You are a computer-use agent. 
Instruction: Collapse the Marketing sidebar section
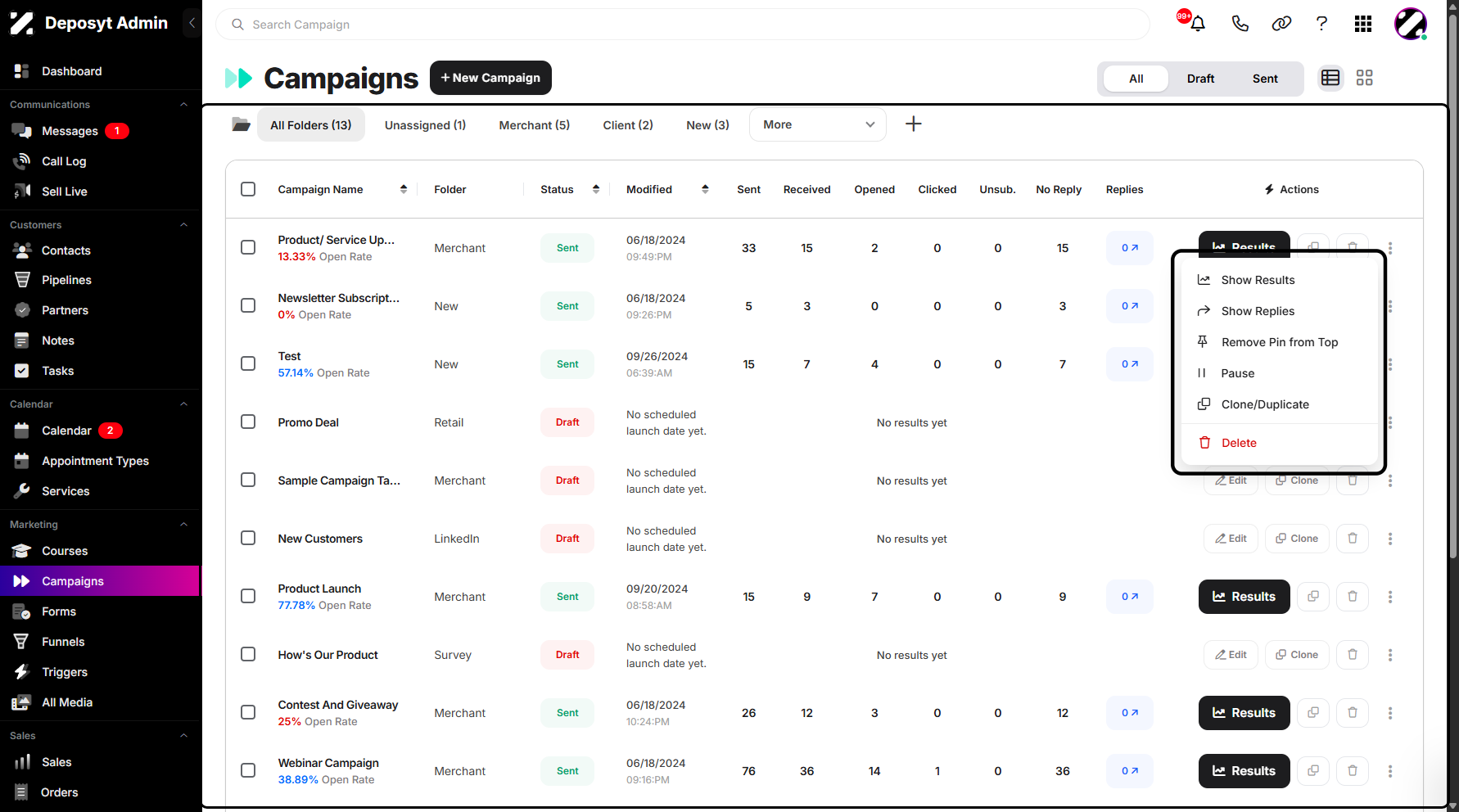[183, 525]
